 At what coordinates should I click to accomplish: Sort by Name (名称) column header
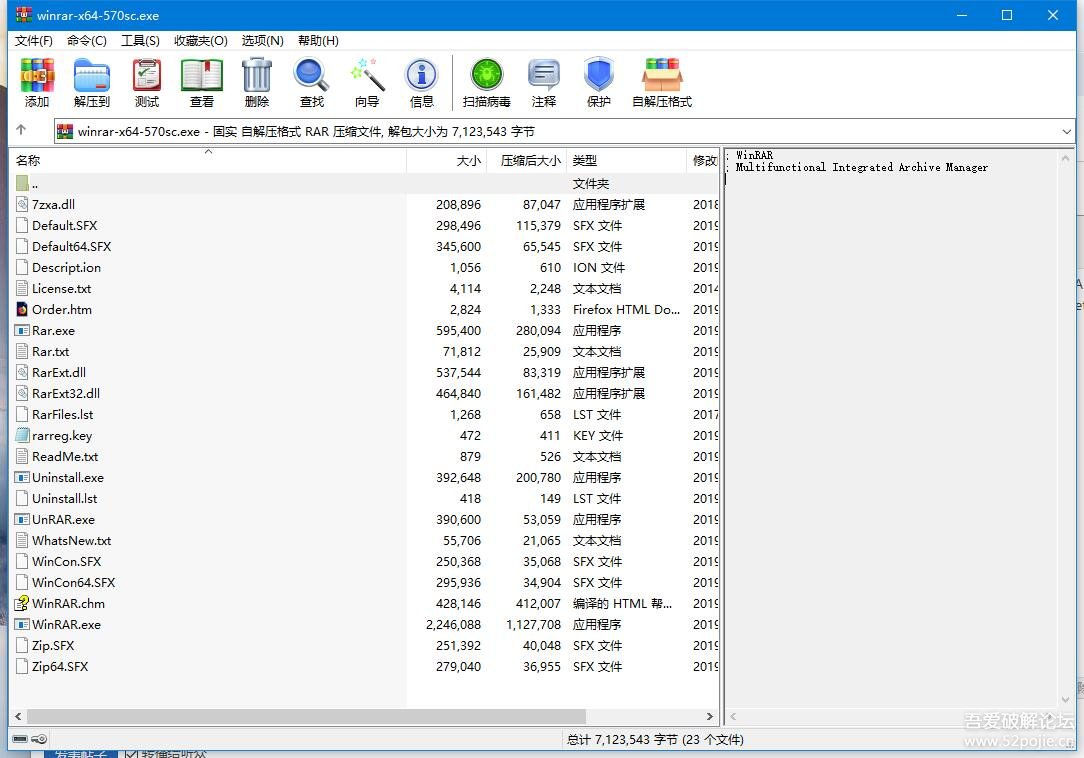point(207,160)
